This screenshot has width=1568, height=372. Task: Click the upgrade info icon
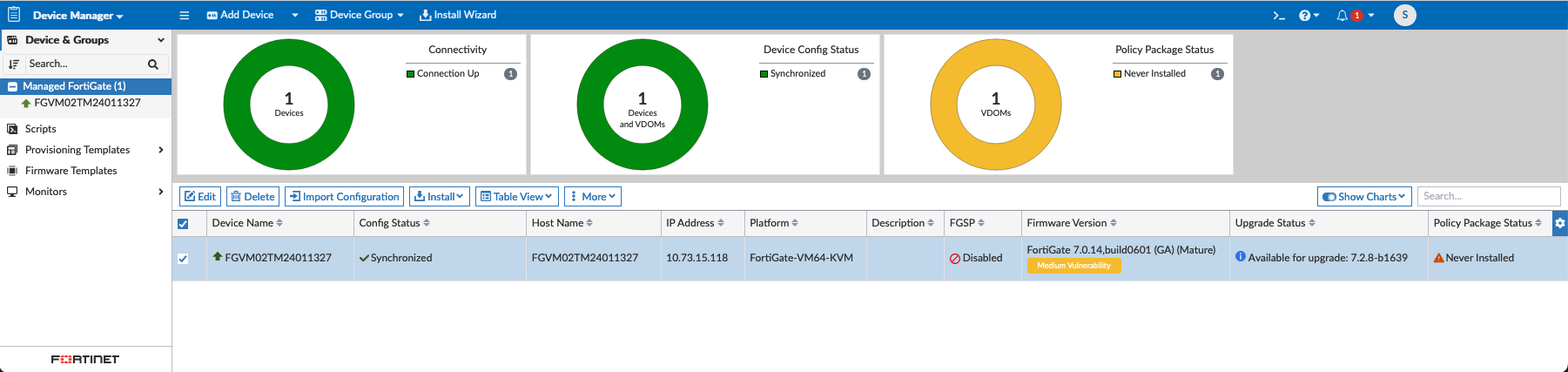click(x=1240, y=257)
